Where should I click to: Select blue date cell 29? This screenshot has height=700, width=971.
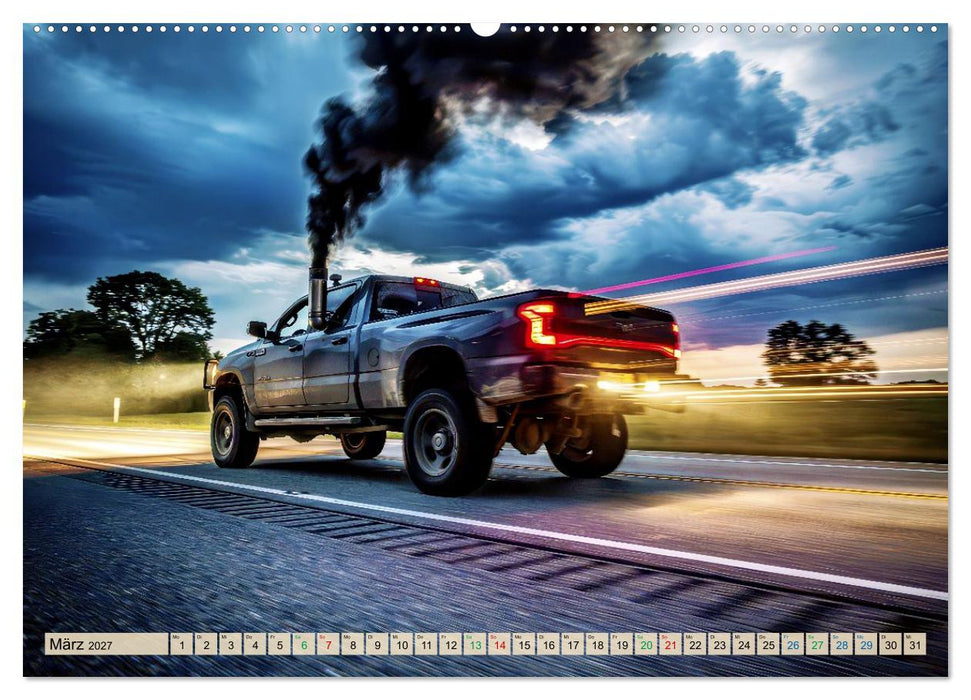click(x=866, y=644)
